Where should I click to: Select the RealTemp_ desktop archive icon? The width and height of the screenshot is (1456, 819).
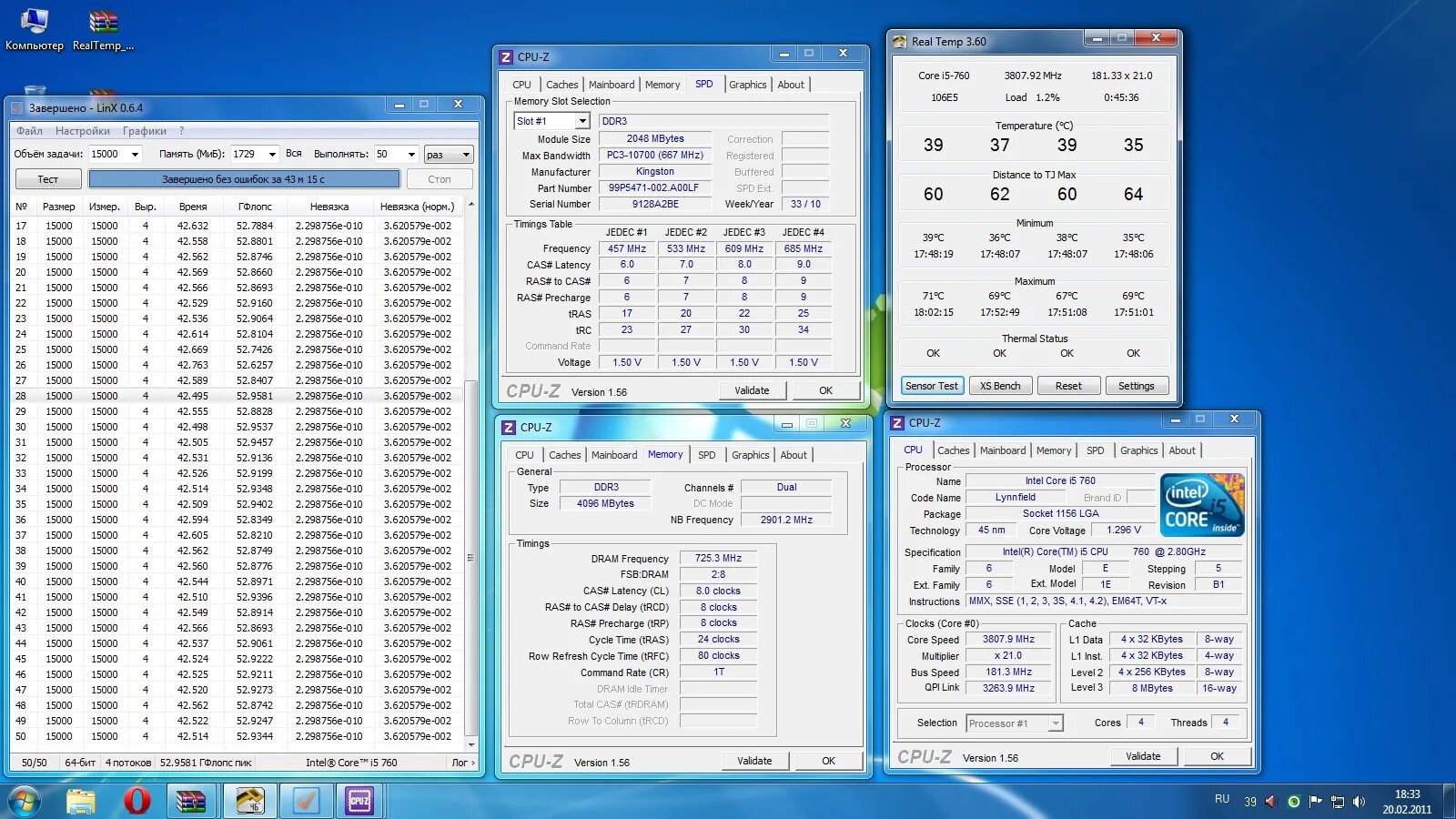[x=103, y=29]
